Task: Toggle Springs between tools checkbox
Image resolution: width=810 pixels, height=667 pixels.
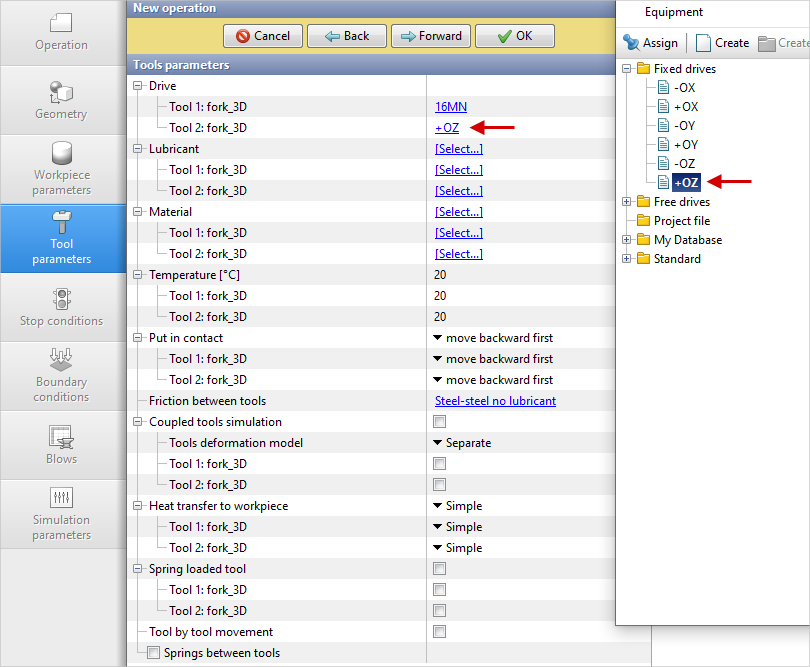Action: tap(153, 653)
